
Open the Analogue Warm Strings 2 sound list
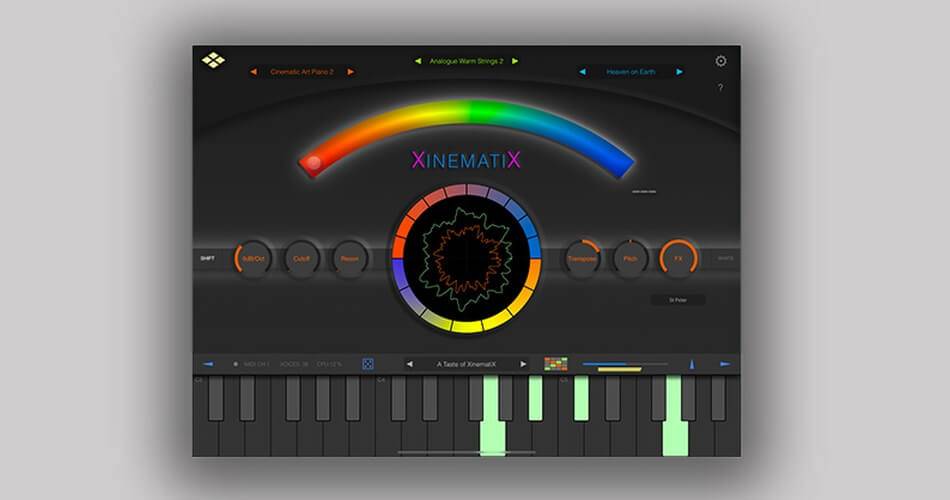point(466,61)
